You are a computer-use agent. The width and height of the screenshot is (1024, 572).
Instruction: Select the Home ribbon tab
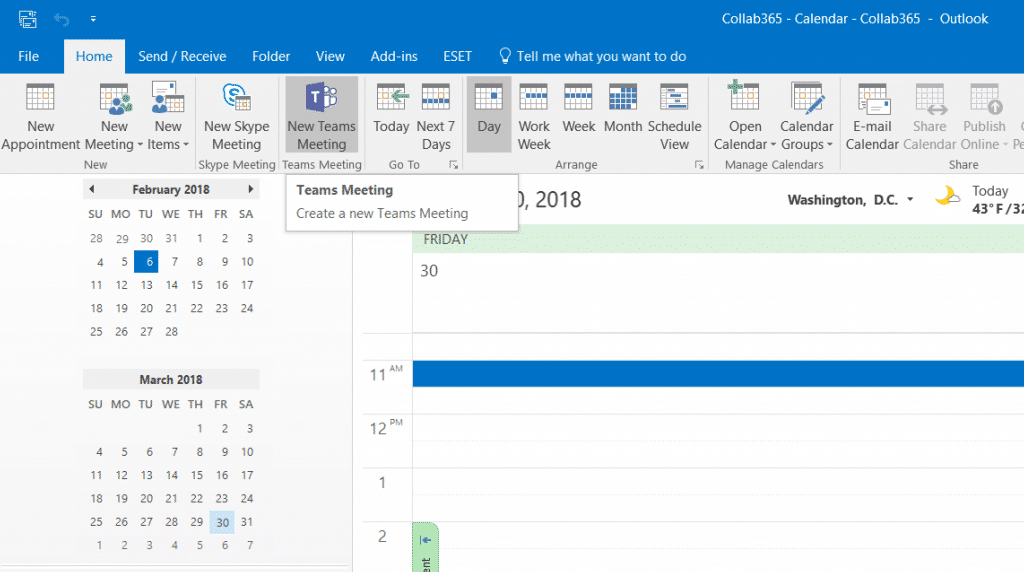pos(94,56)
